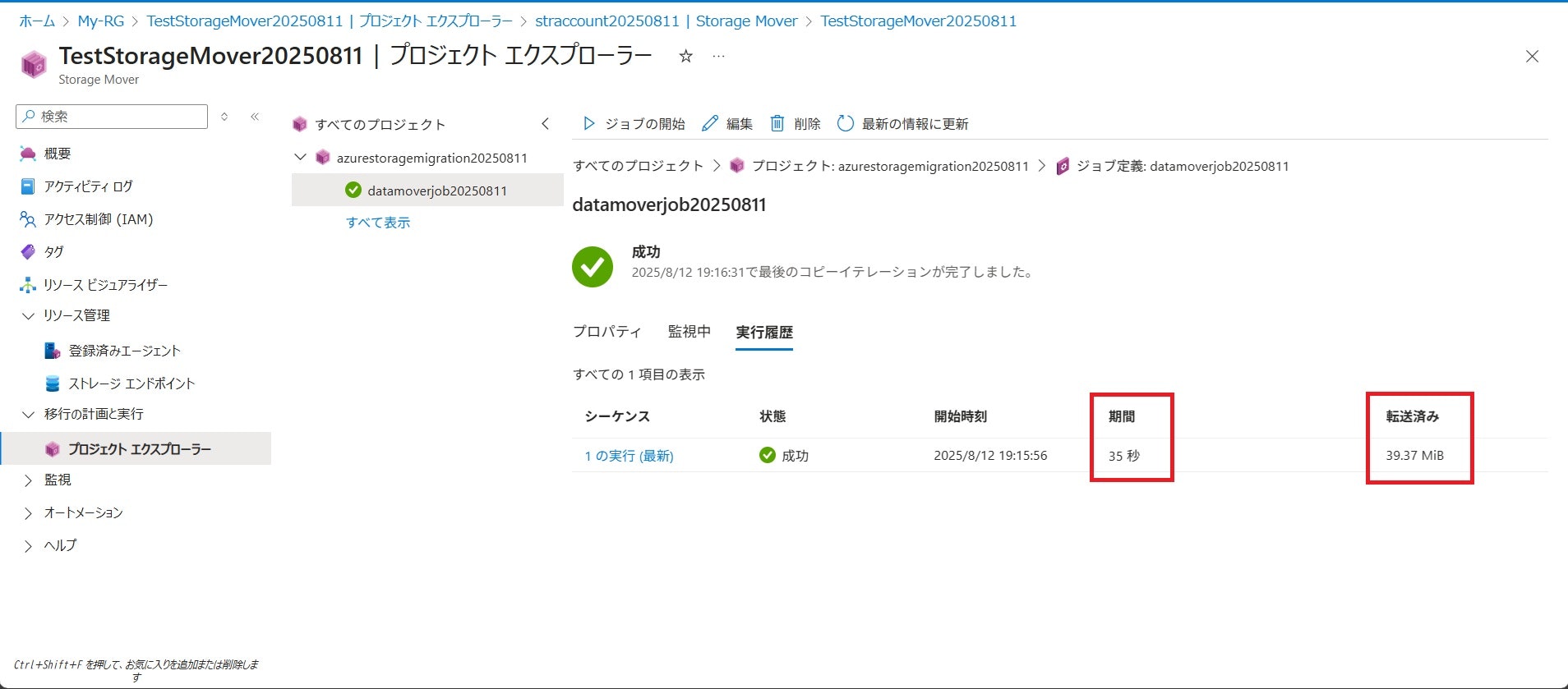
Task: Collapse azurestoragemigration20250811 tree node
Action: coord(301,157)
